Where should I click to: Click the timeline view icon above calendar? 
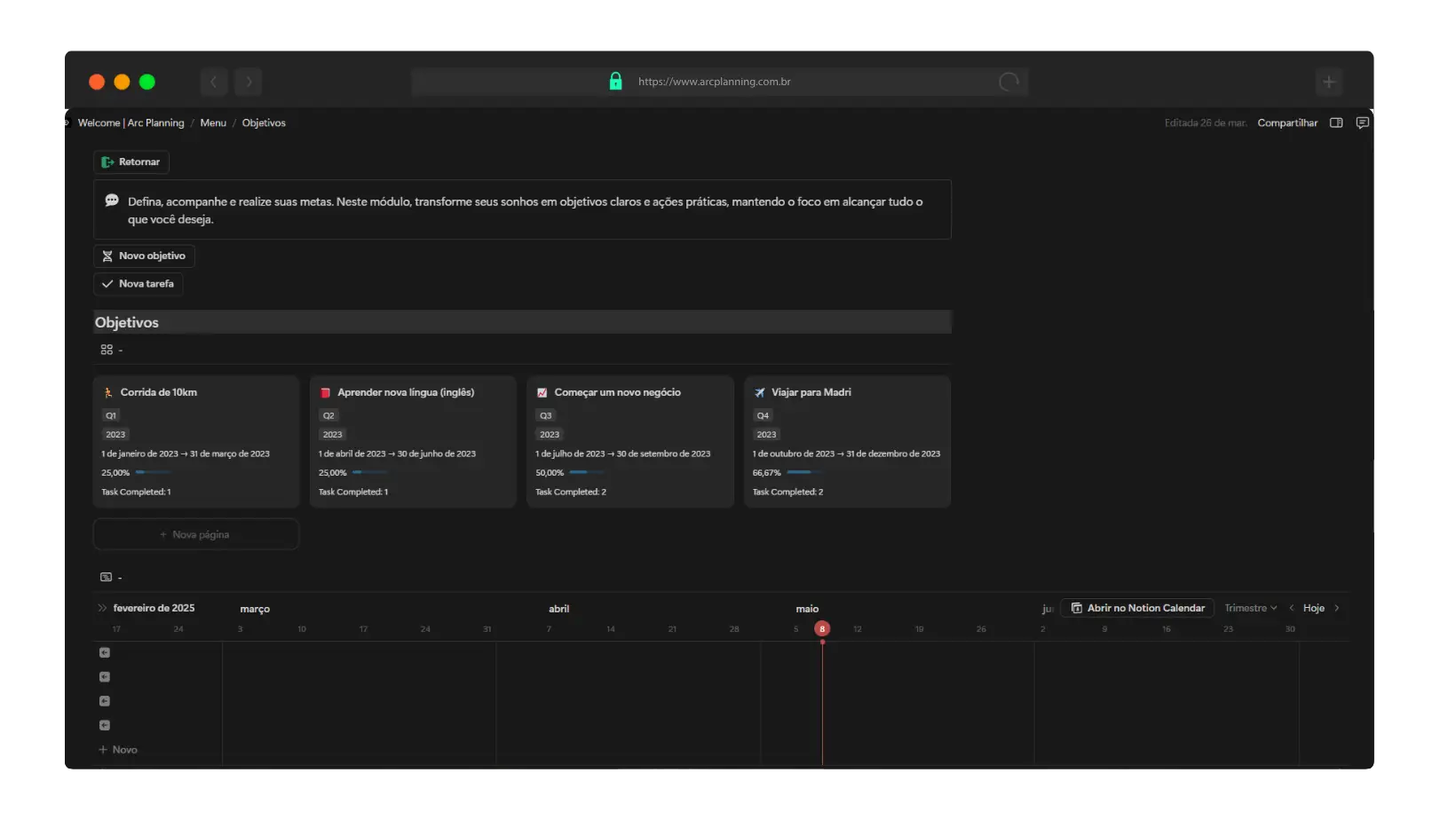pos(107,578)
